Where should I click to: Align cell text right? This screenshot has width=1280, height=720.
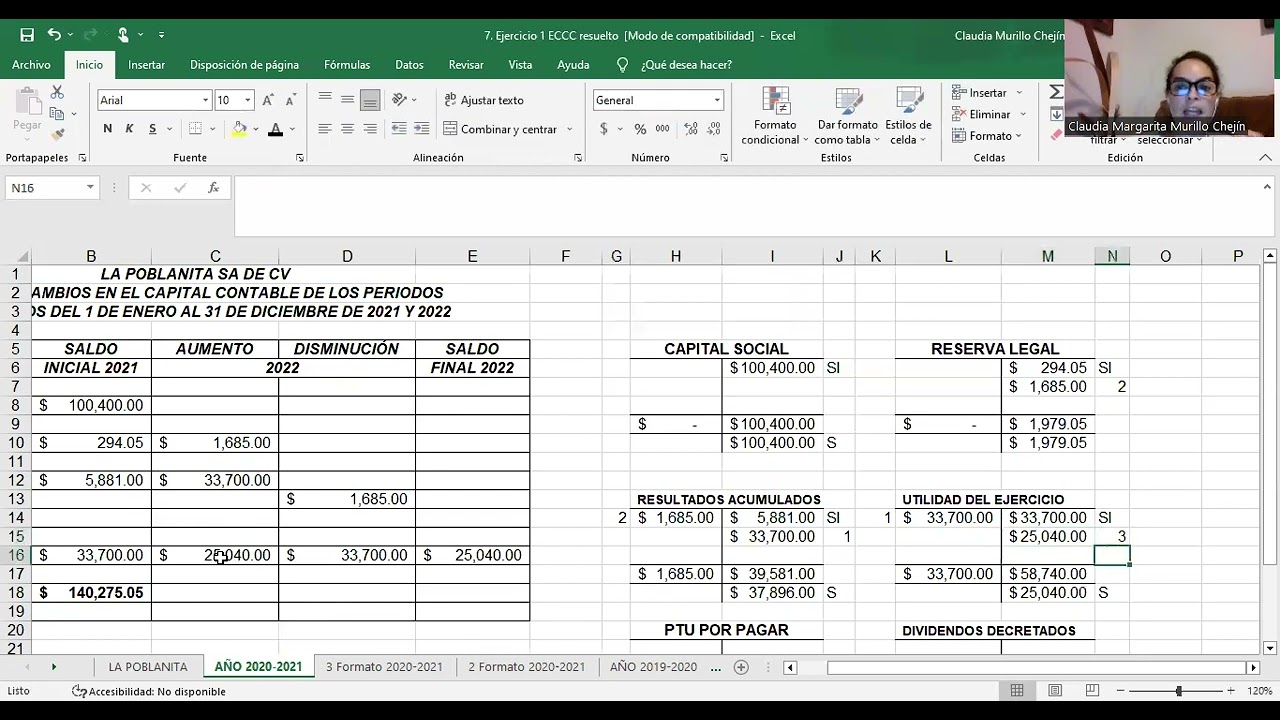(x=370, y=129)
